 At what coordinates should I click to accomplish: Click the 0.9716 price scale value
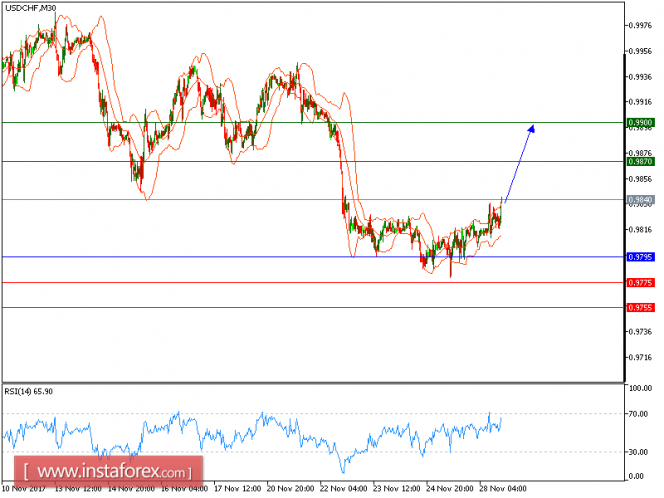[x=640, y=358]
